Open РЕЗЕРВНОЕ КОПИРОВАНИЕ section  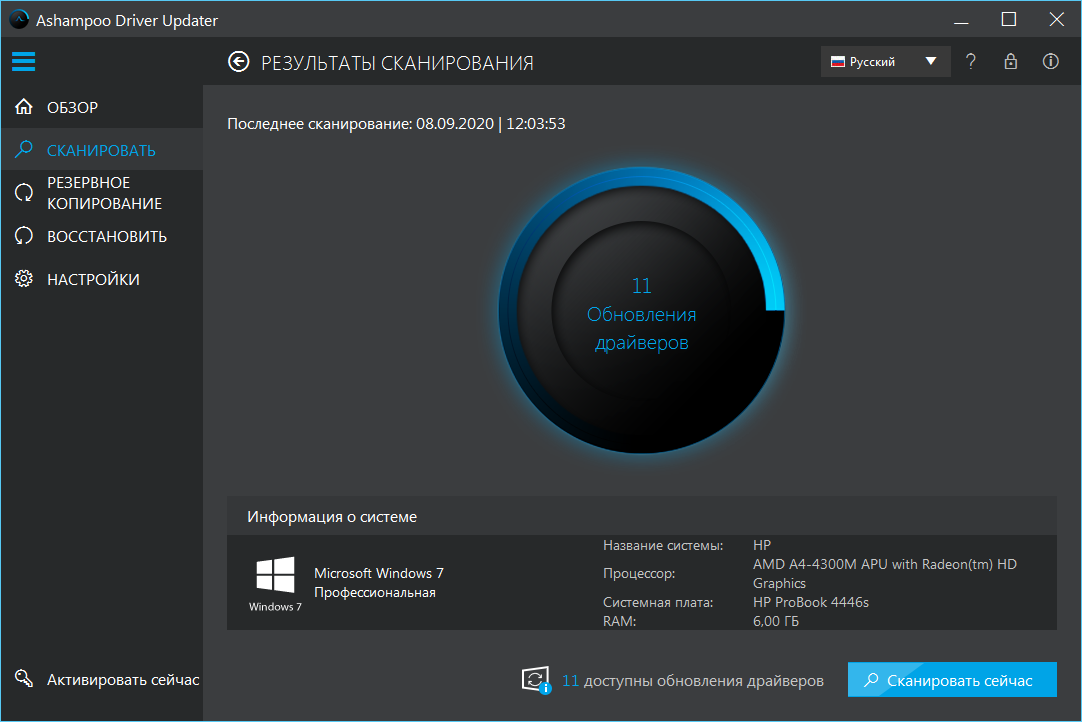pyautogui.click(x=102, y=193)
